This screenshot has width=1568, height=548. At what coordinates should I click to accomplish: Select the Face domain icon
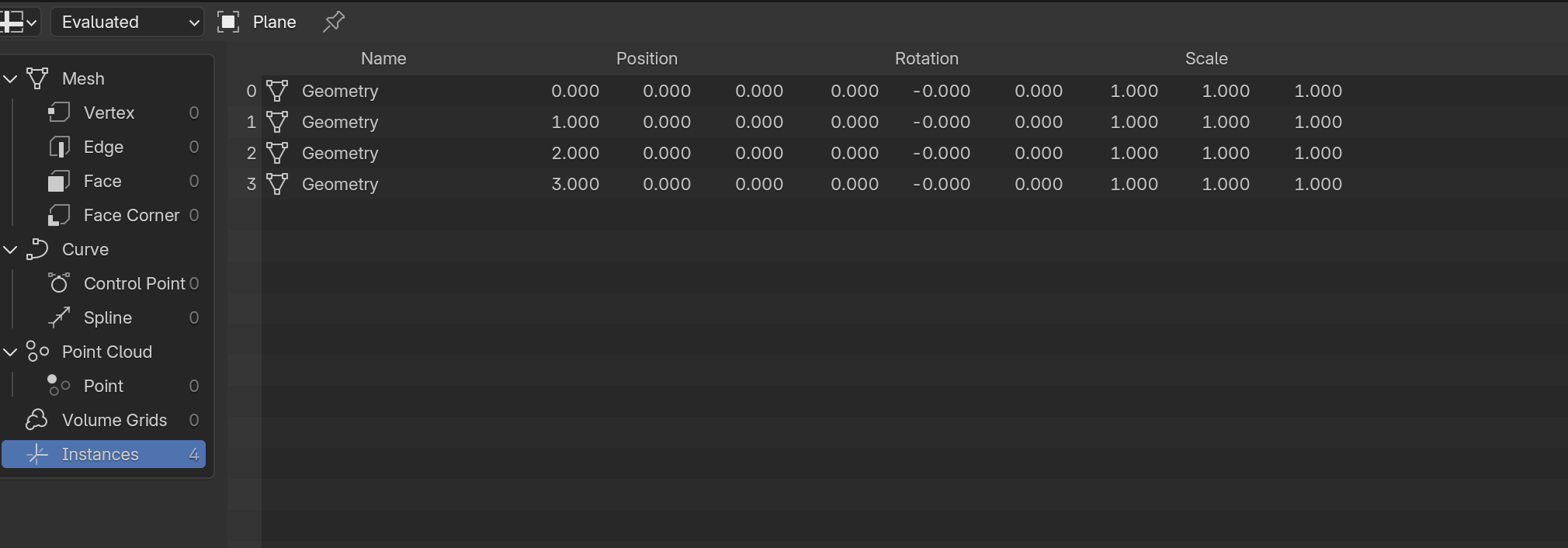(x=59, y=181)
